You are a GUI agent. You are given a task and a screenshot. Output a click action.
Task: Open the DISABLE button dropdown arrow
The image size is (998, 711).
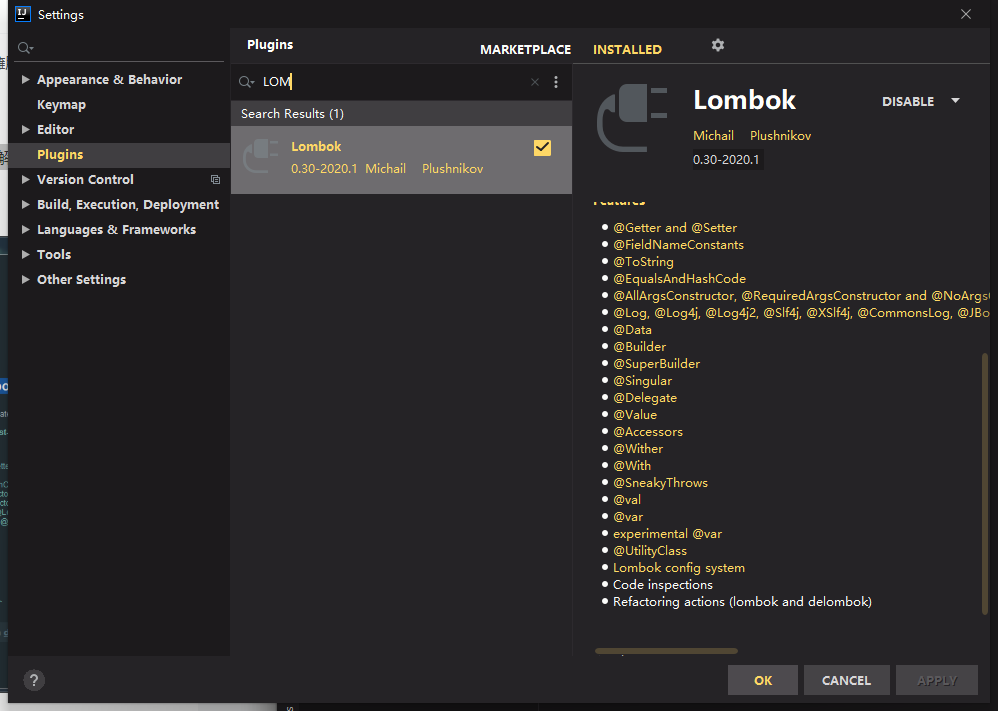(x=955, y=101)
